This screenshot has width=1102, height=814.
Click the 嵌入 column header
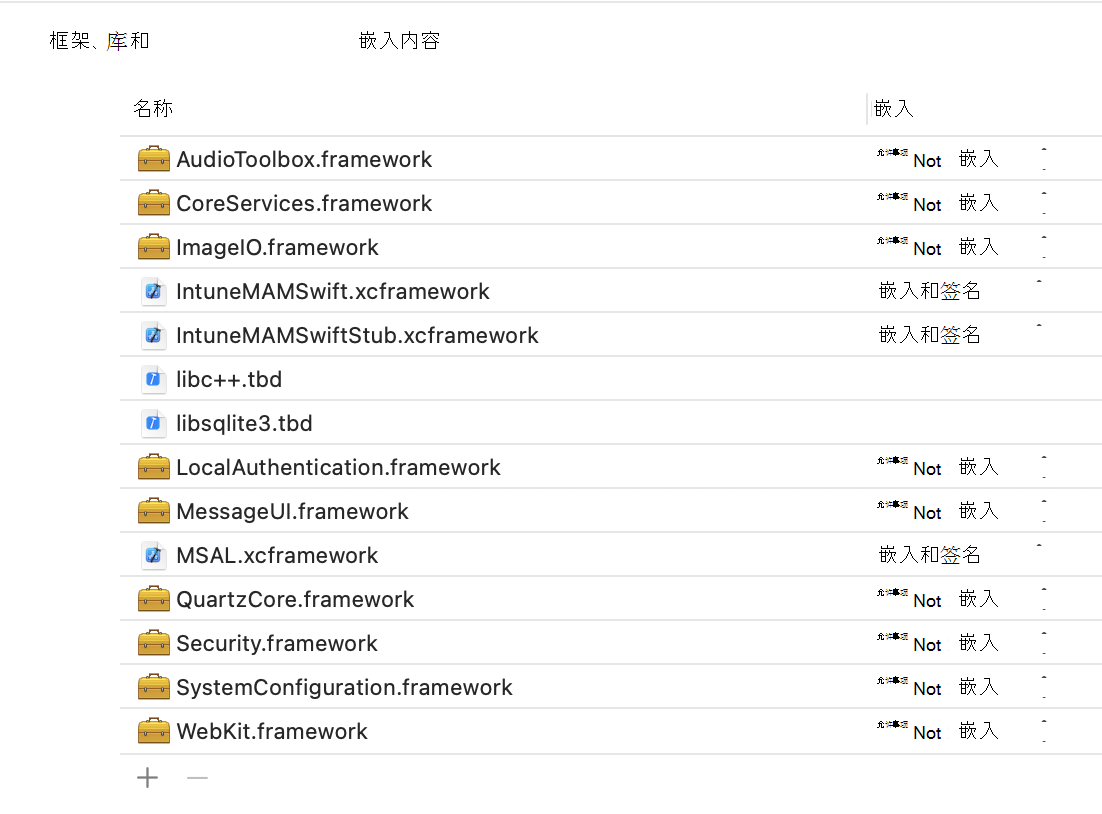coord(894,108)
